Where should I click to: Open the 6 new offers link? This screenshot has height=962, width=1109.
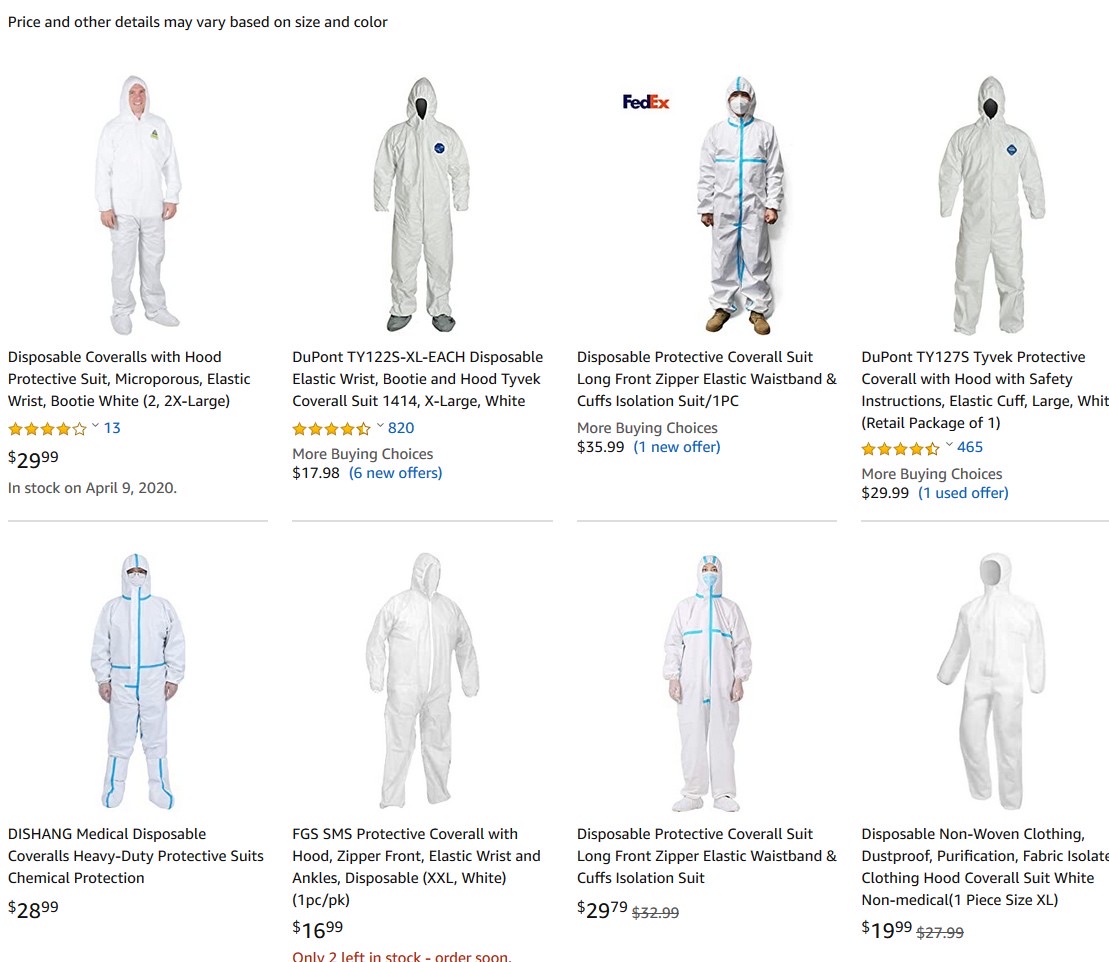(x=395, y=473)
